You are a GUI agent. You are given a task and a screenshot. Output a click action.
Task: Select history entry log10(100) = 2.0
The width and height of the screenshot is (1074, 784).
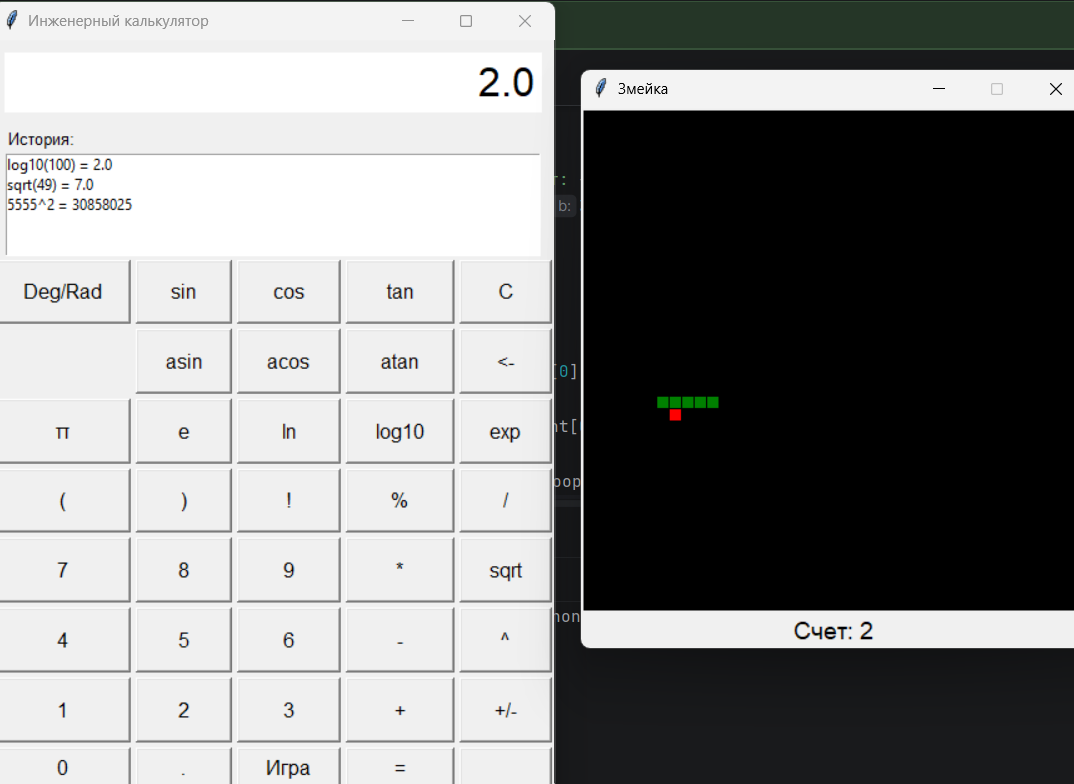coord(60,165)
